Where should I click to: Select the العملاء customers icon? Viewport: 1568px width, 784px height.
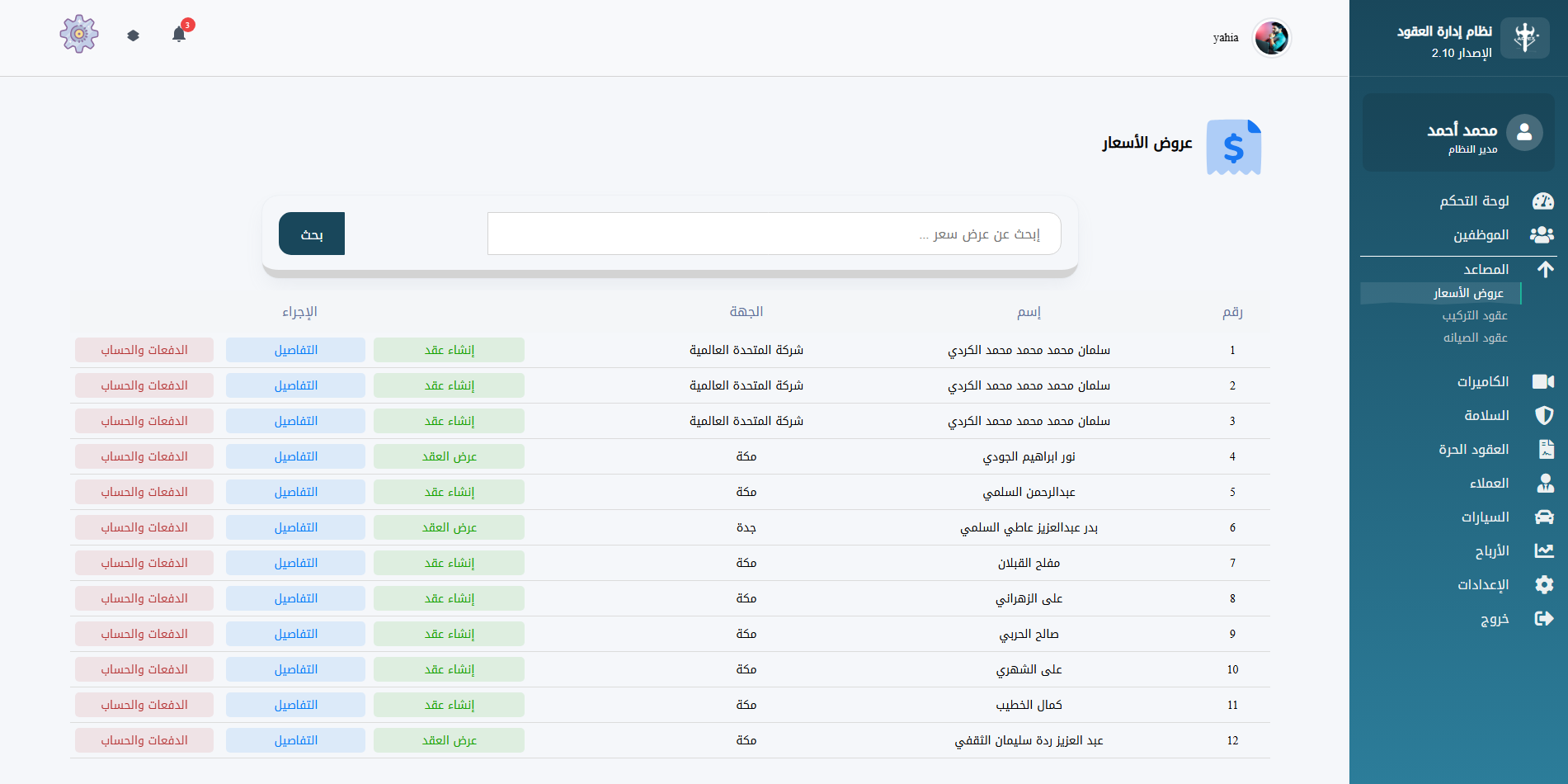click(x=1543, y=483)
